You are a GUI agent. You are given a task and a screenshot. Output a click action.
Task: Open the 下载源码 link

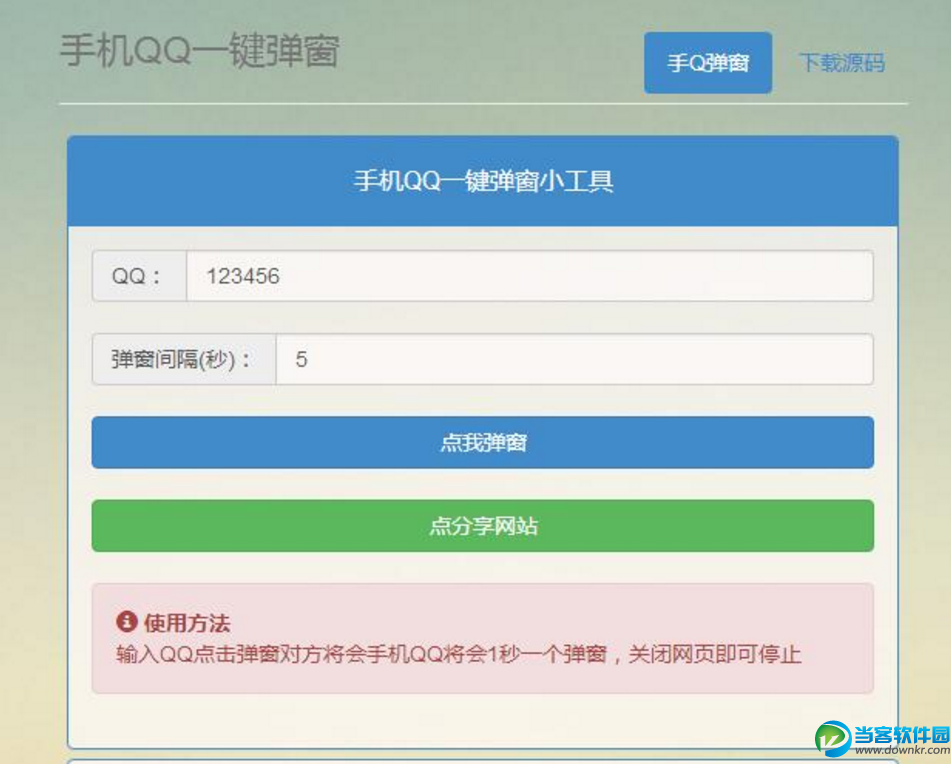click(x=842, y=62)
